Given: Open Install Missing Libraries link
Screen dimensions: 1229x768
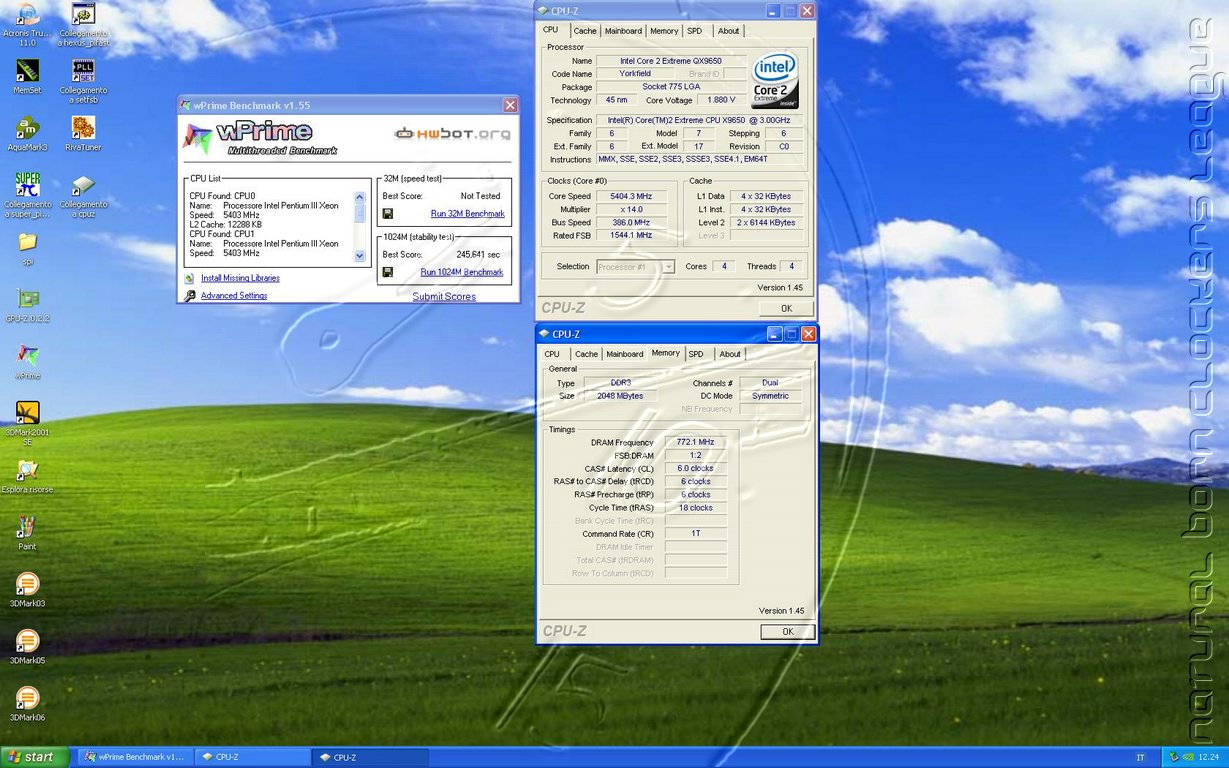Looking at the screenshot, I should [x=240, y=278].
